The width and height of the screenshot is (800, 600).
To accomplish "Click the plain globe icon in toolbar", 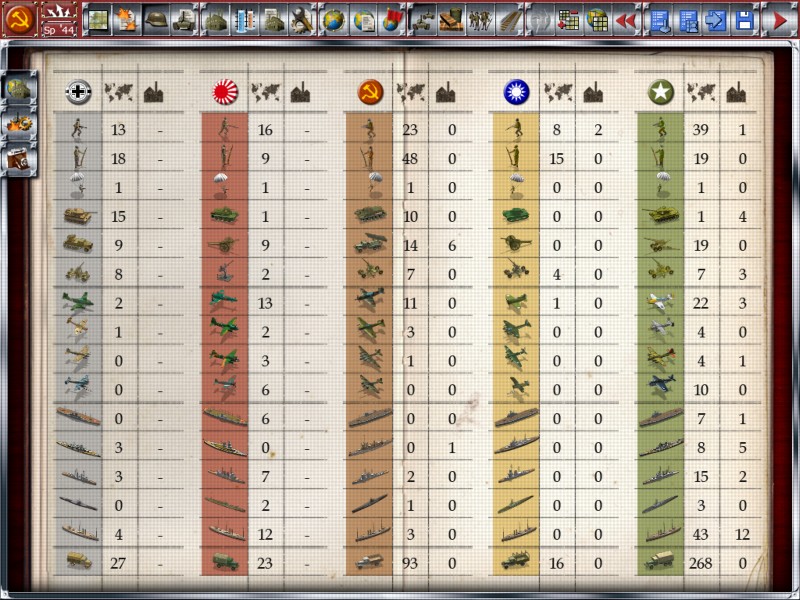I will coord(334,20).
